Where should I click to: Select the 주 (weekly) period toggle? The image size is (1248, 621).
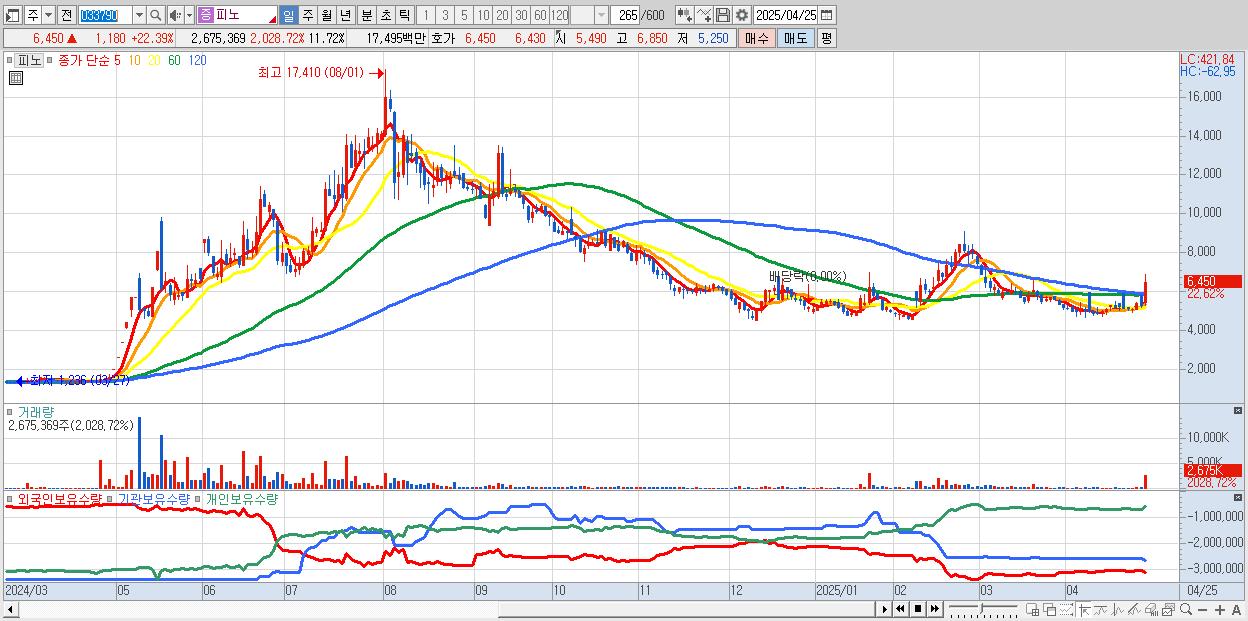(x=307, y=15)
